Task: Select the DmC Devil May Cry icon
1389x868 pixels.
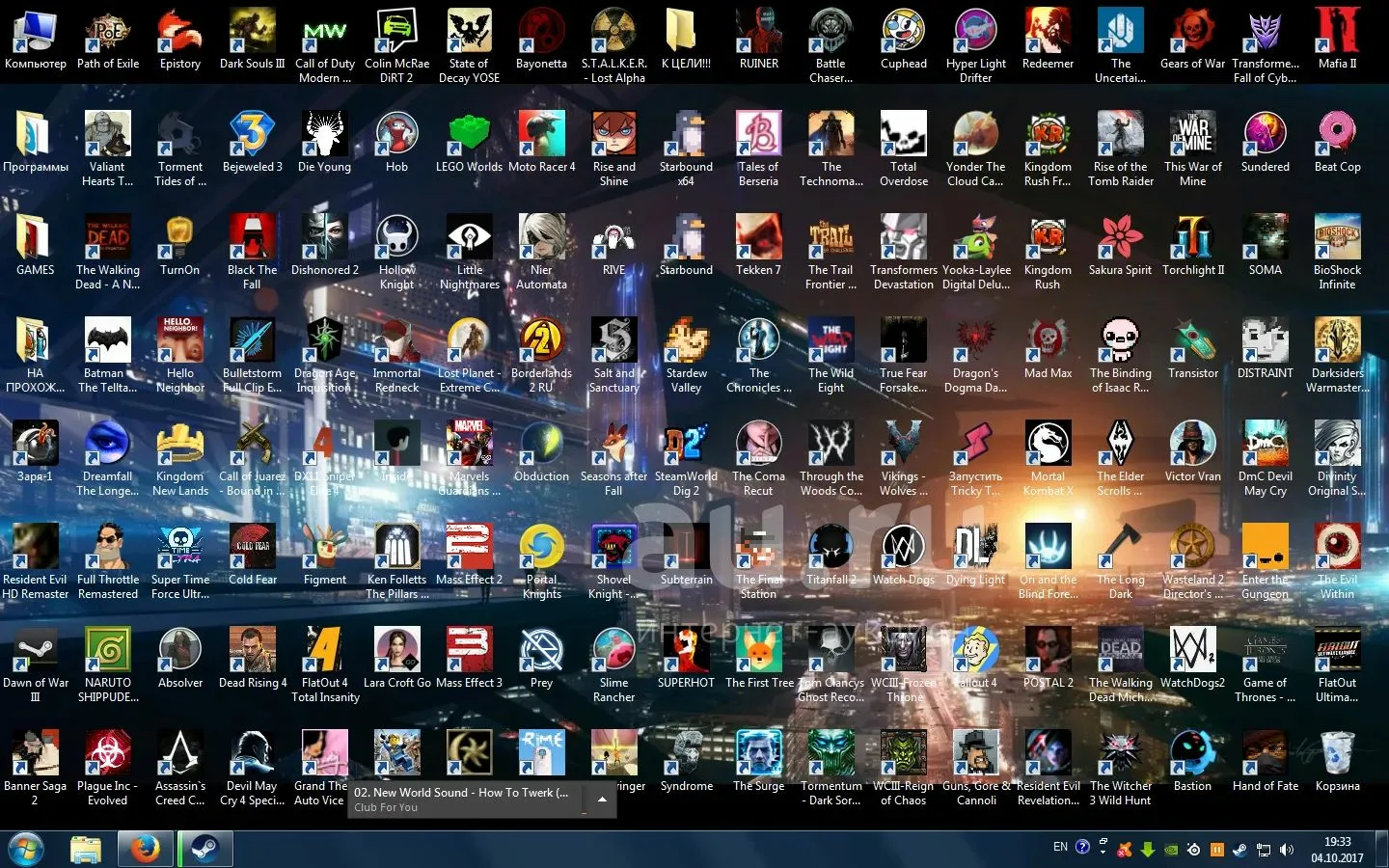Action: [x=1266, y=458]
